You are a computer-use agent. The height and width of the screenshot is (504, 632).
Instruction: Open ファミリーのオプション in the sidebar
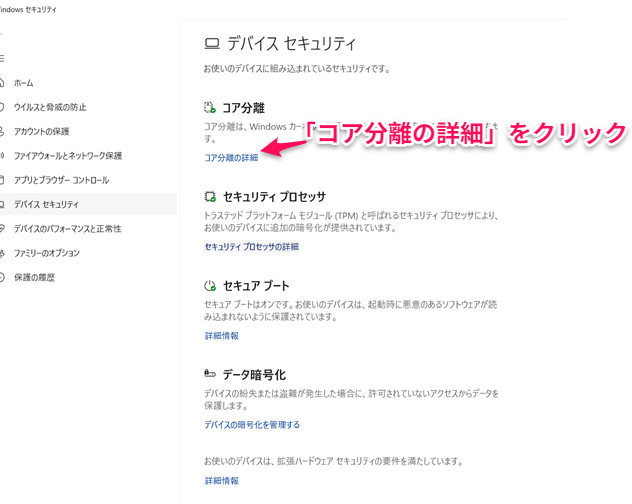[48, 253]
